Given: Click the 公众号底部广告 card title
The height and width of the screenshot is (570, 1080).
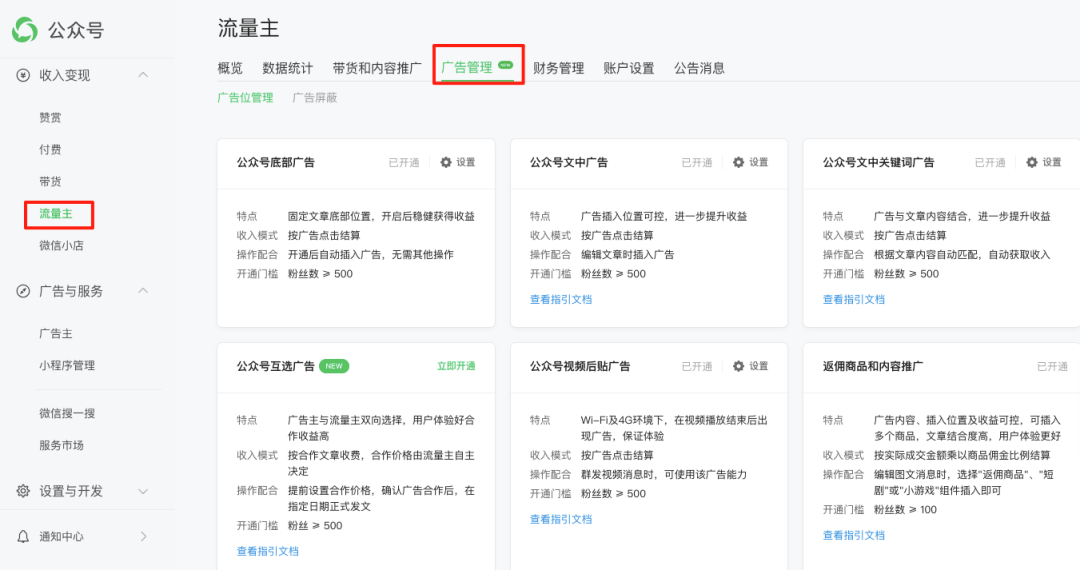Looking at the screenshot, I should 276,162.
